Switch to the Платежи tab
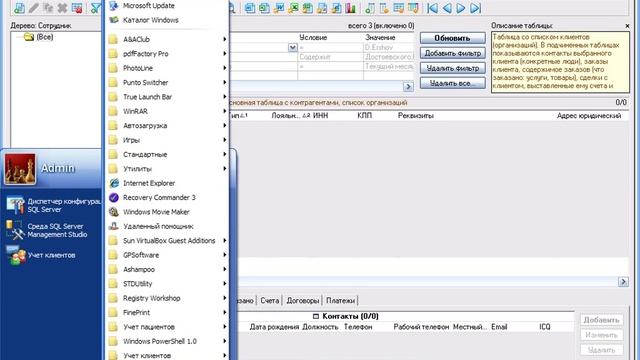 click(340, 301)
